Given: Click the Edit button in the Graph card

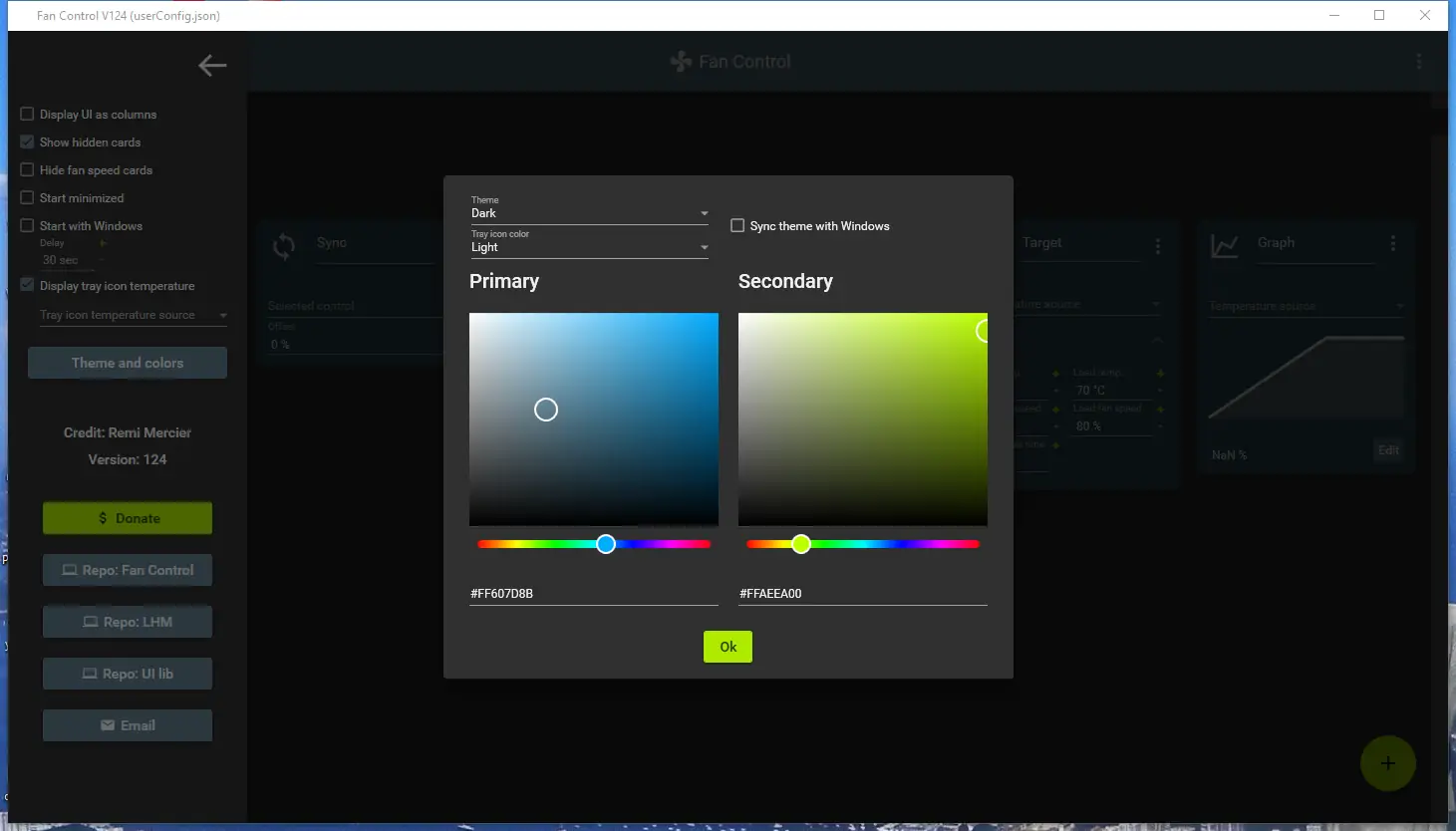Looking at the screenshot, I should (x=1388, y=450).
